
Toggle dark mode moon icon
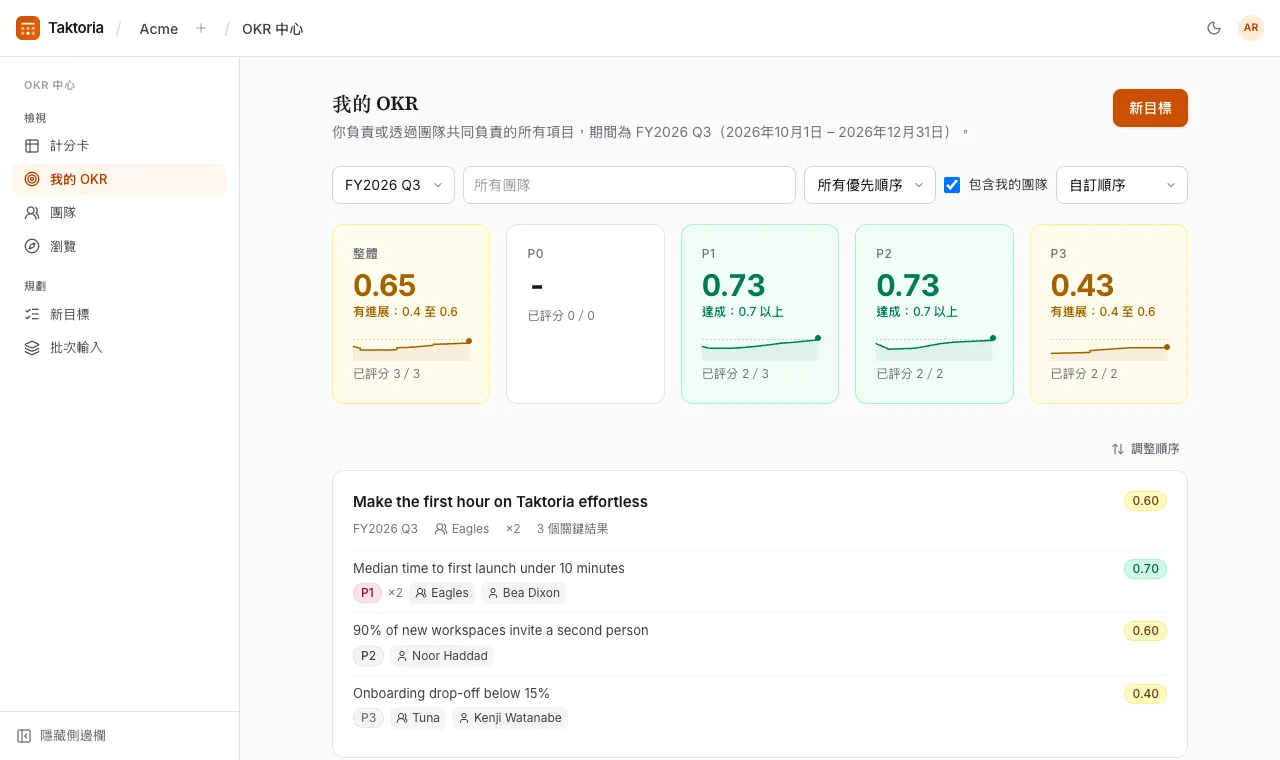[1214, 28]
